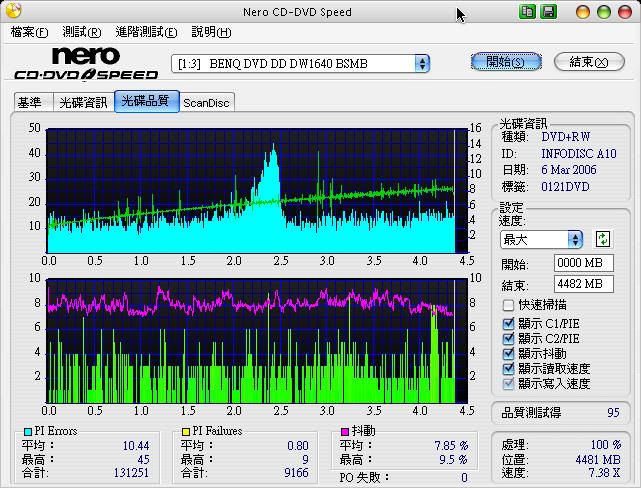Click the disc type DVD+RW text

pyautogui.click(x=566, y=137)
